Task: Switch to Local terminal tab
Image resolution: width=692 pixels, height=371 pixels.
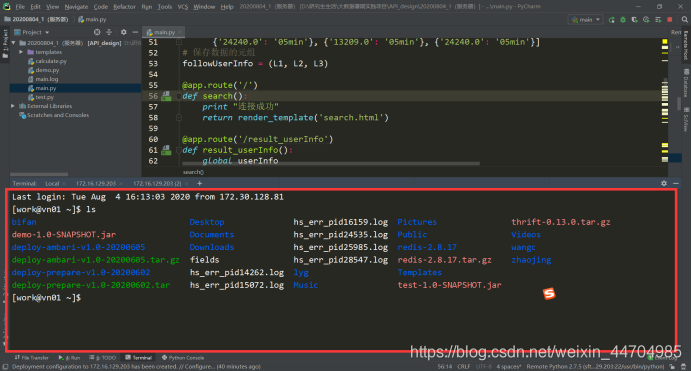Action: coord(52,184)
